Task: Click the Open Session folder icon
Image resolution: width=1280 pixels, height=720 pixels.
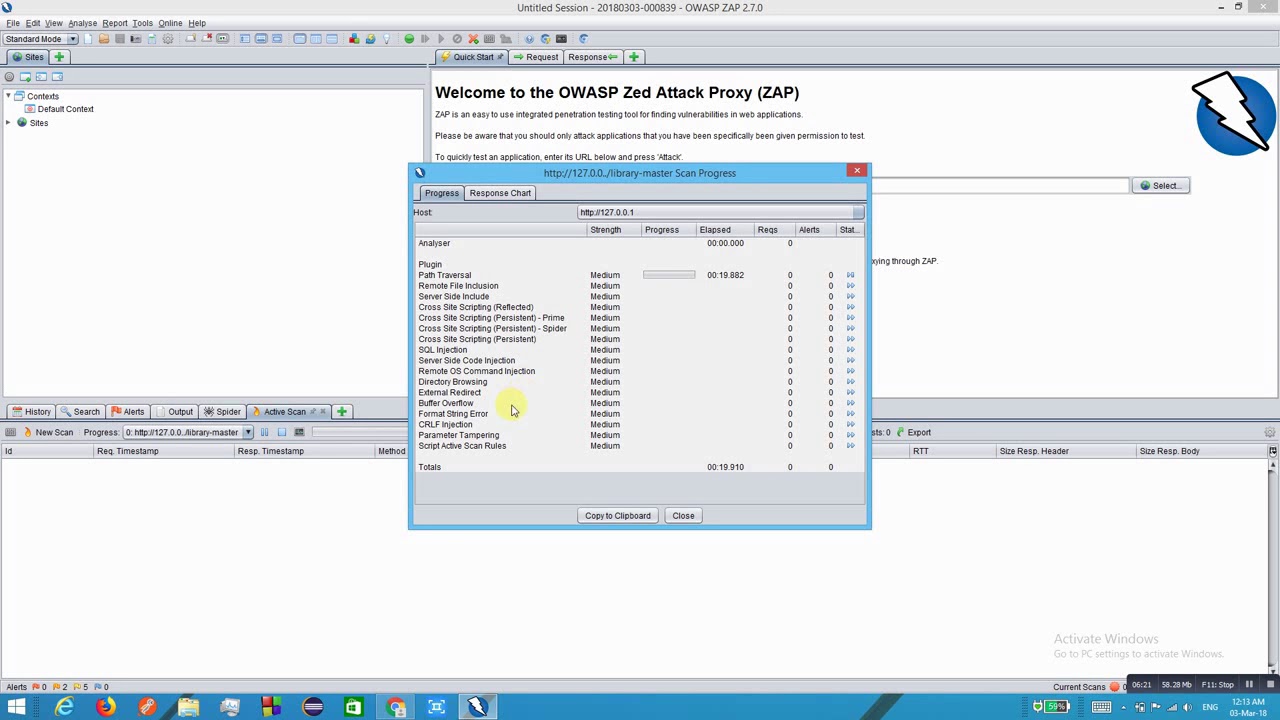Action: tap(104, 39)
